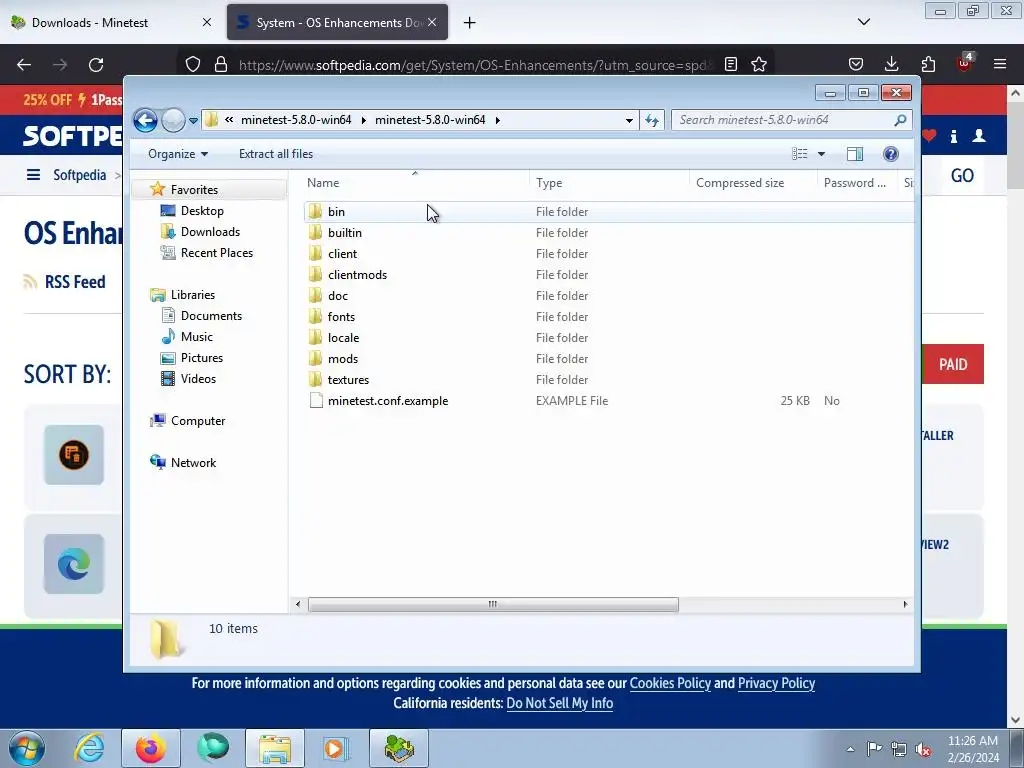Click Libraries in the navigation pane
The image size is (1024, 768).
click(193, 295)
